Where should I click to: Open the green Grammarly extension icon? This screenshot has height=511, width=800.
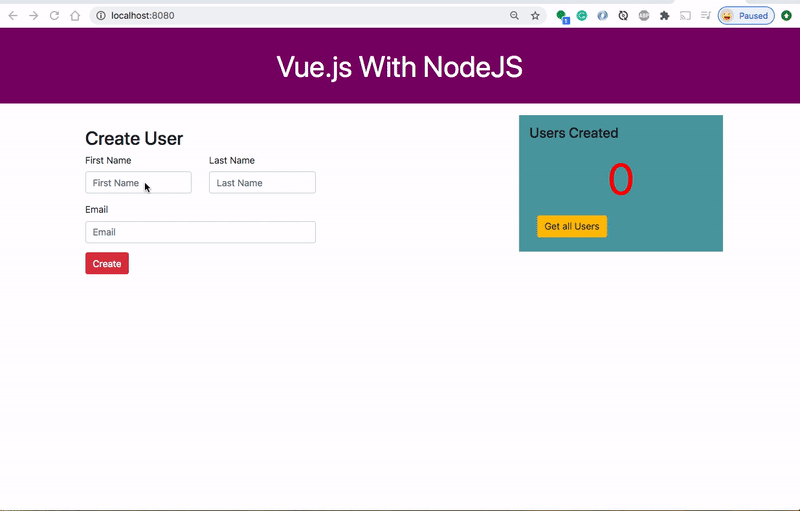coord(582,16)
